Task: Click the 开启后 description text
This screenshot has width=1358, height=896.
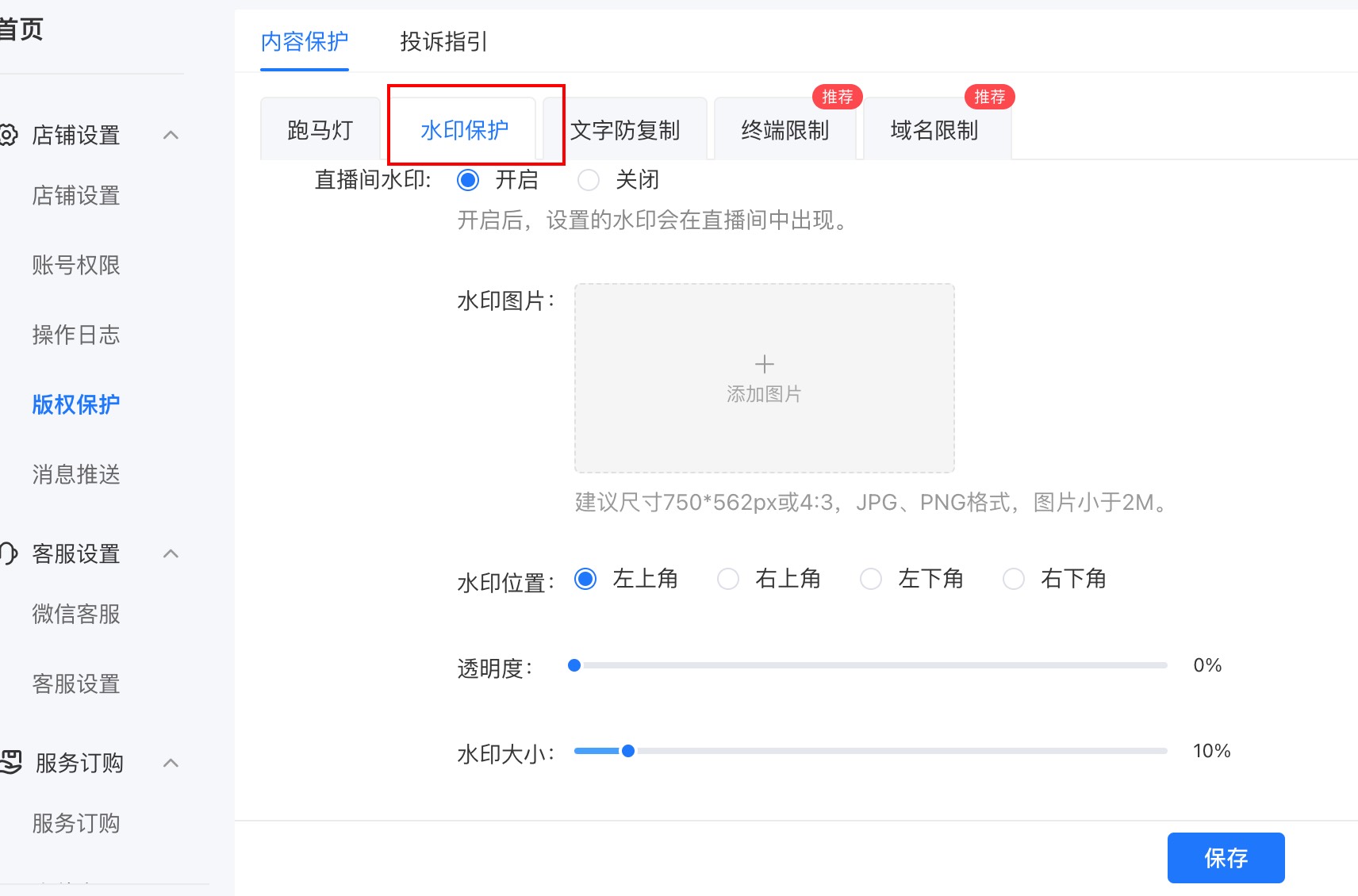Action: point(655,220)
